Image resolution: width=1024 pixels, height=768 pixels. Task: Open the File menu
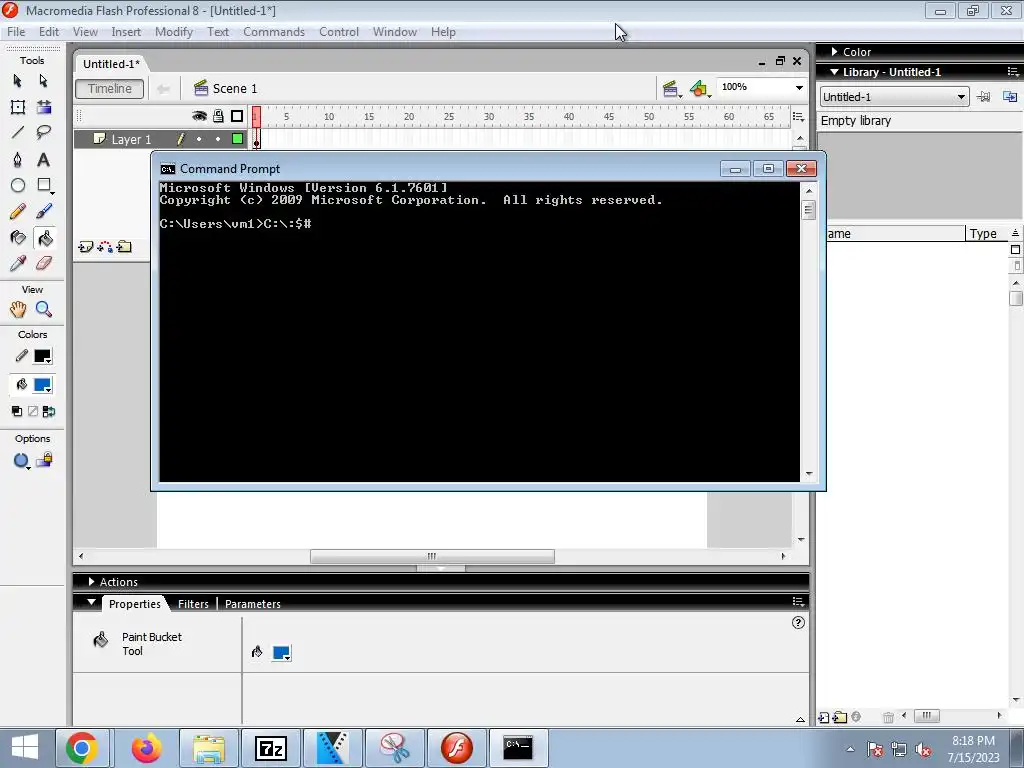[x=16, y=32]
